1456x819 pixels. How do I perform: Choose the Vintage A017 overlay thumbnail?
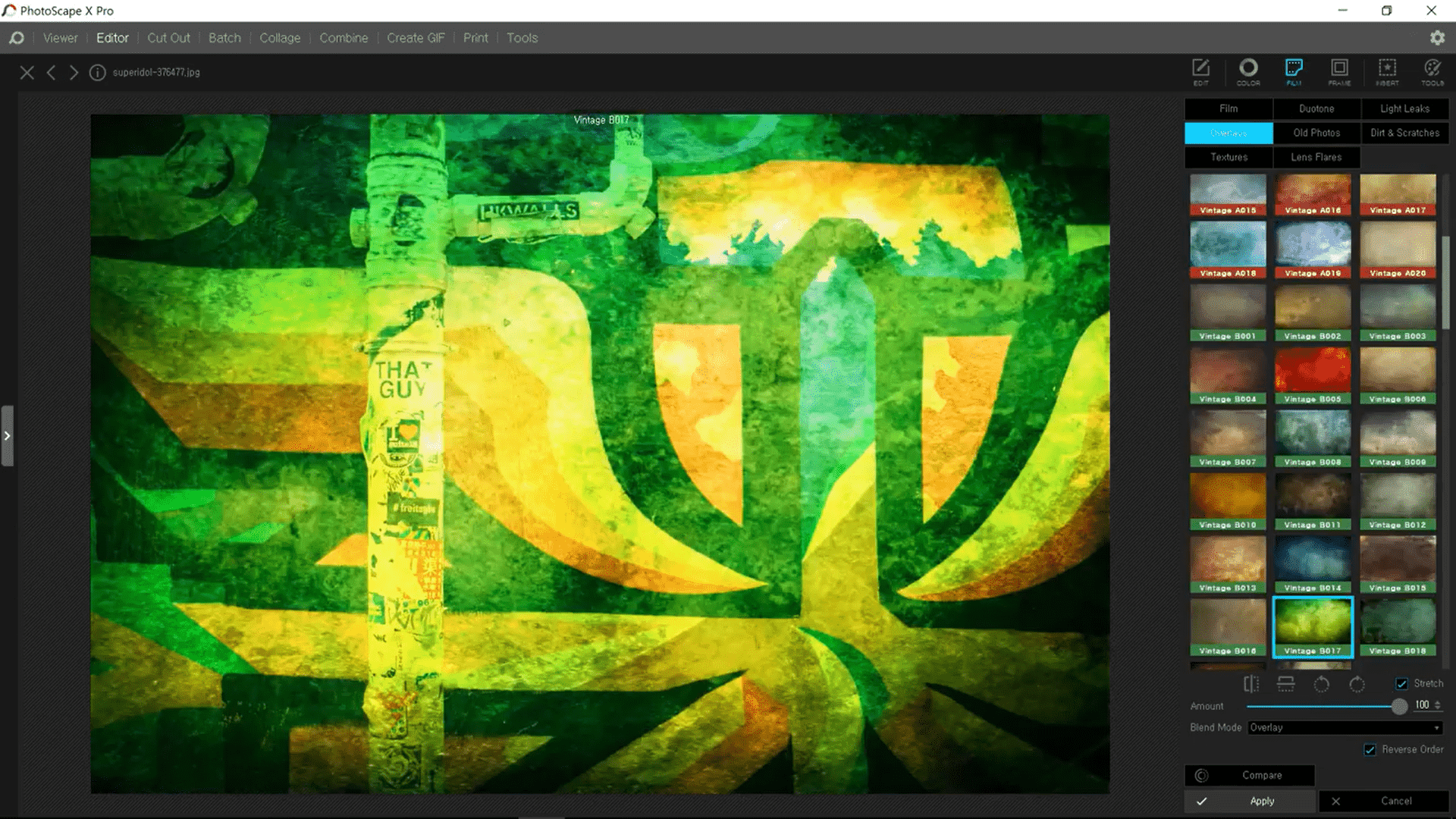click(x=1398, y=196)
